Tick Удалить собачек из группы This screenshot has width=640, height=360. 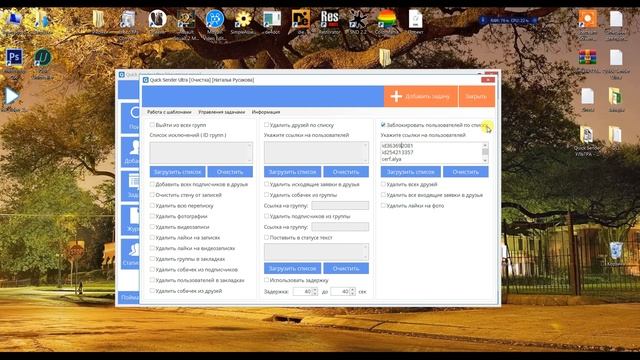coord(266,195)
